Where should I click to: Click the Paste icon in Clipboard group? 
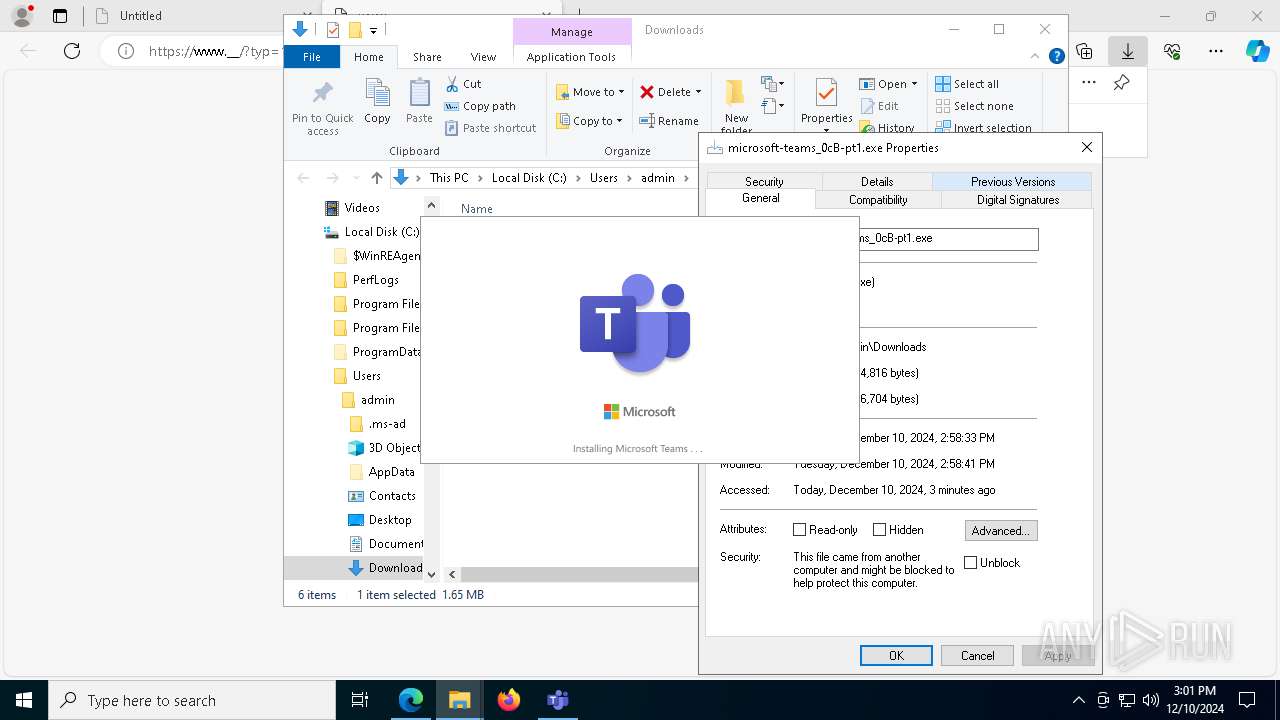click(419, 101)
